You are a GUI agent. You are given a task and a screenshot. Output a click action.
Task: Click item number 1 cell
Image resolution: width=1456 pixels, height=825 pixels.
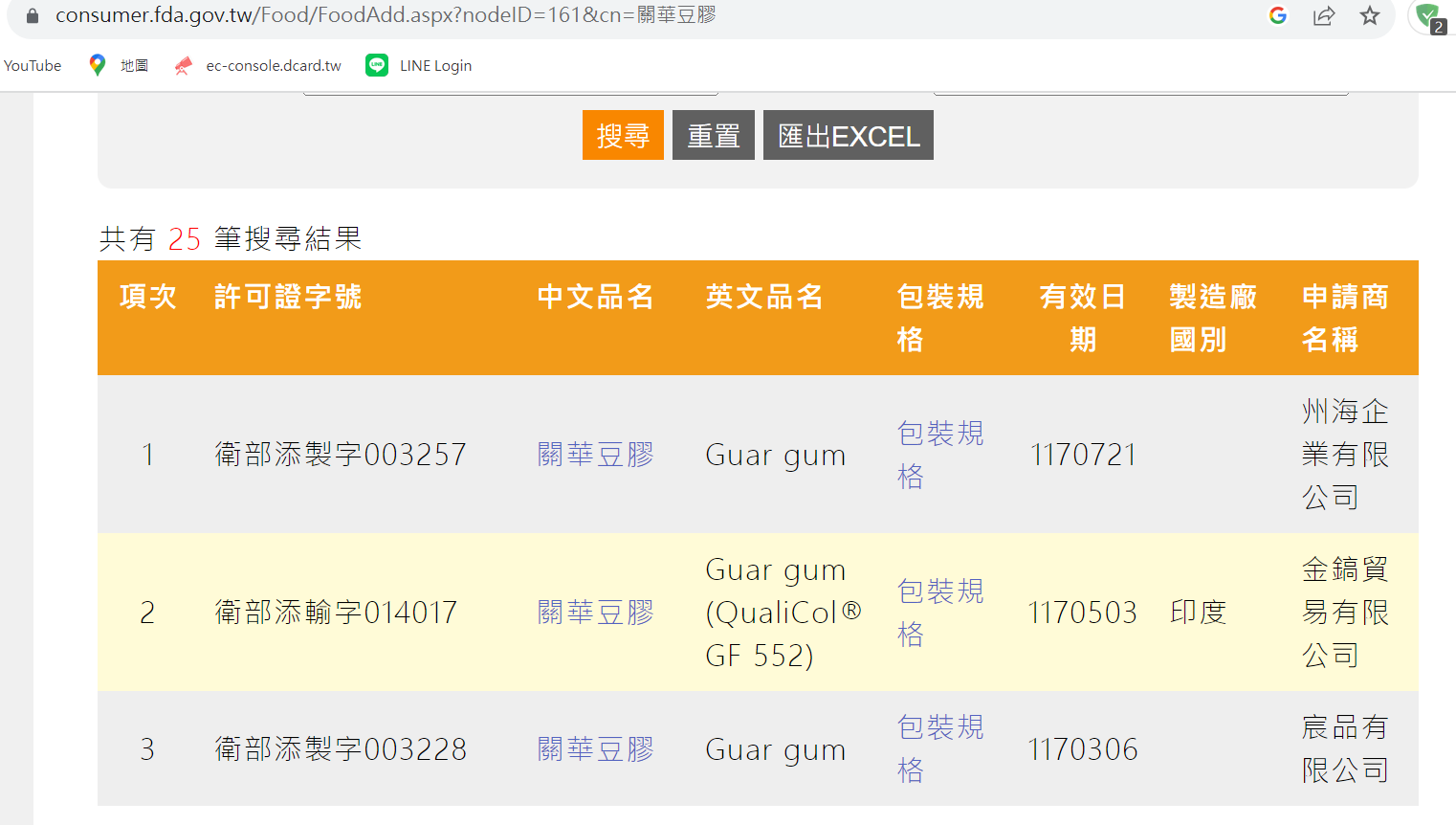[x=148, y=455]
